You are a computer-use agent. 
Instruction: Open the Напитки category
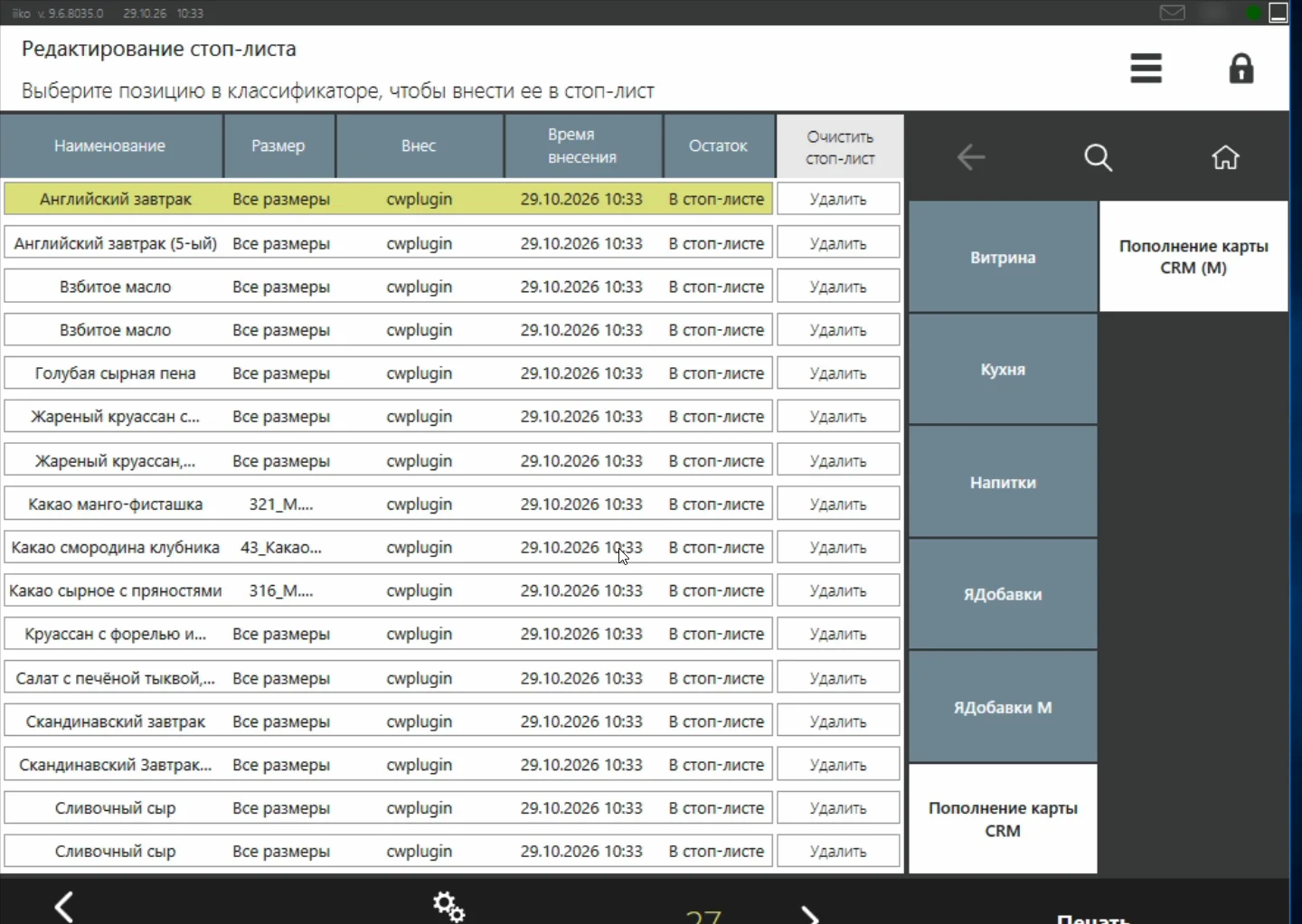[x=1003, y=482]
